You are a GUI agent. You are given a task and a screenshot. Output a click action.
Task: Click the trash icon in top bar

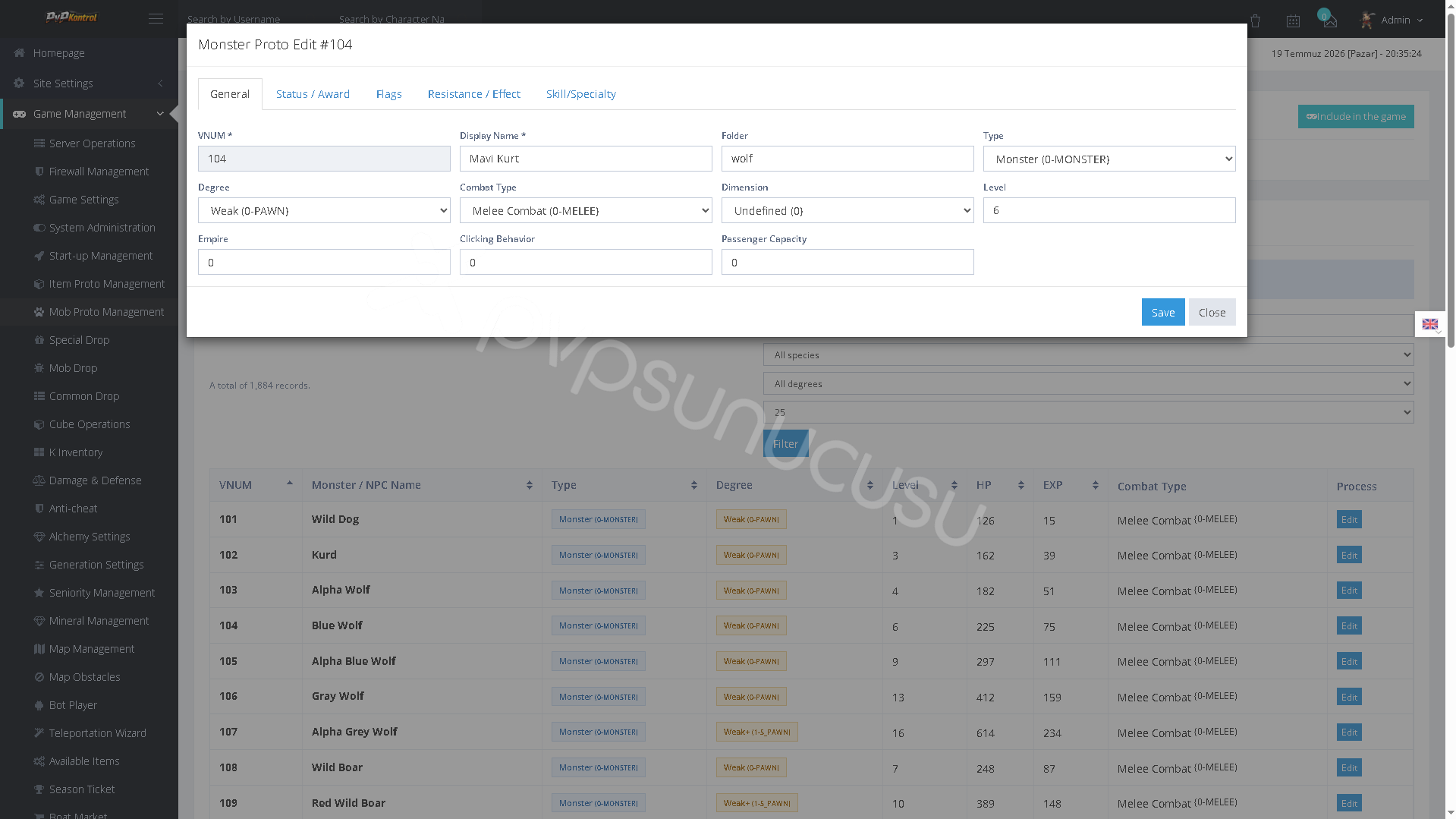coord(1255,20)
